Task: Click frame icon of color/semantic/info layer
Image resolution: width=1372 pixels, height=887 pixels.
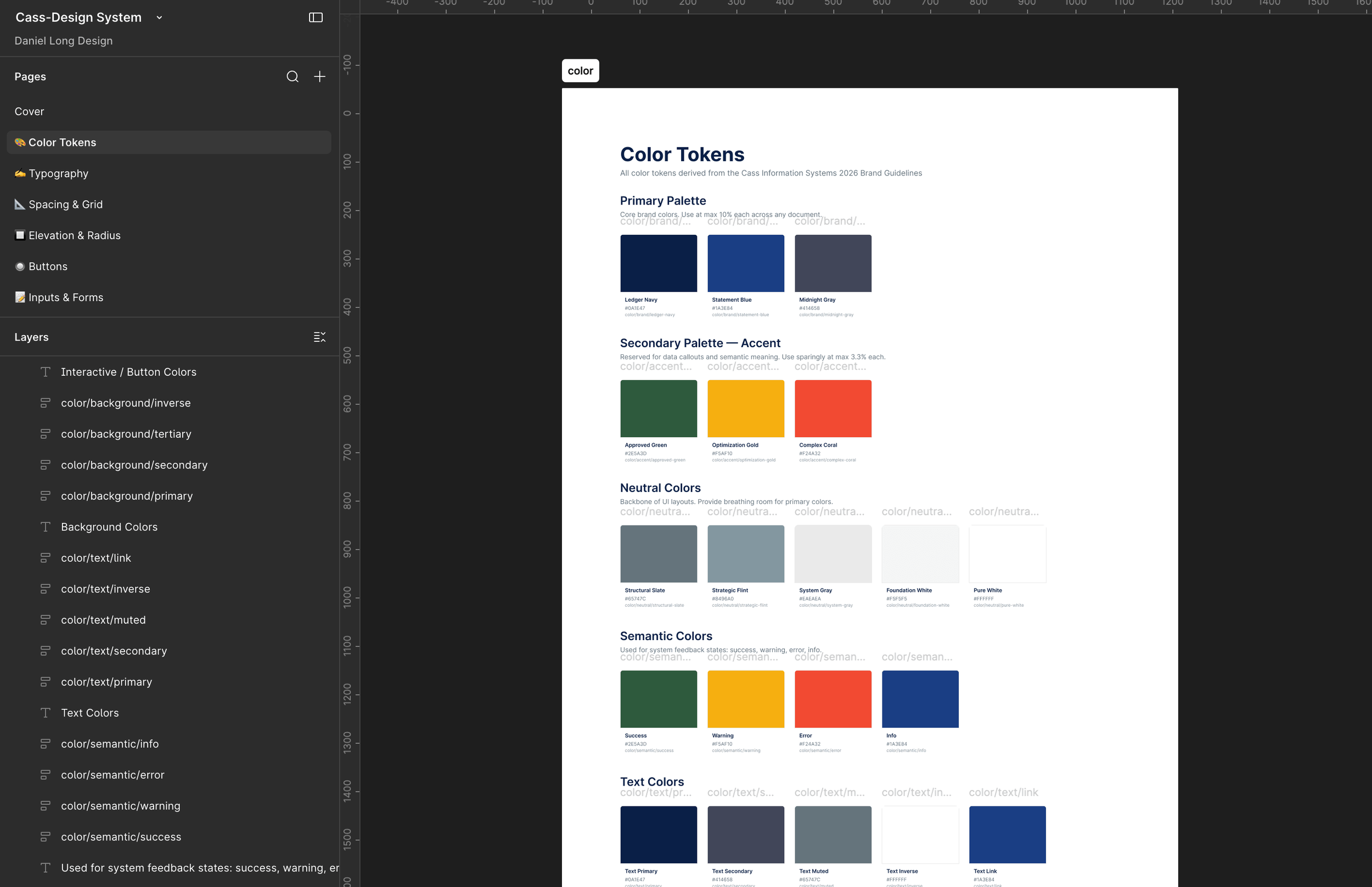Action: pyautogui.click(x=46, y=744)
